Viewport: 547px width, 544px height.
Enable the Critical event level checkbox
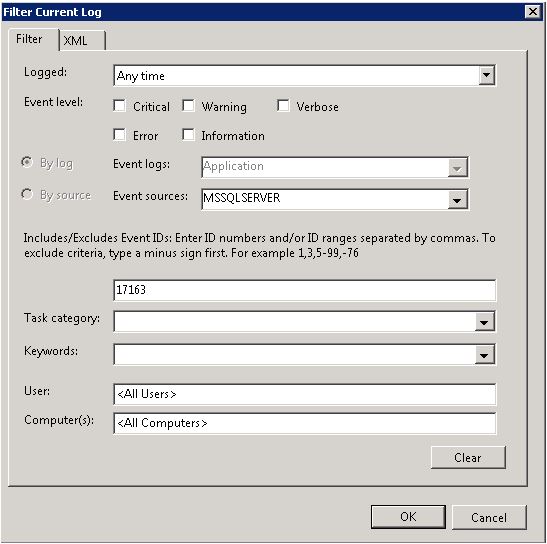(119, 106)
